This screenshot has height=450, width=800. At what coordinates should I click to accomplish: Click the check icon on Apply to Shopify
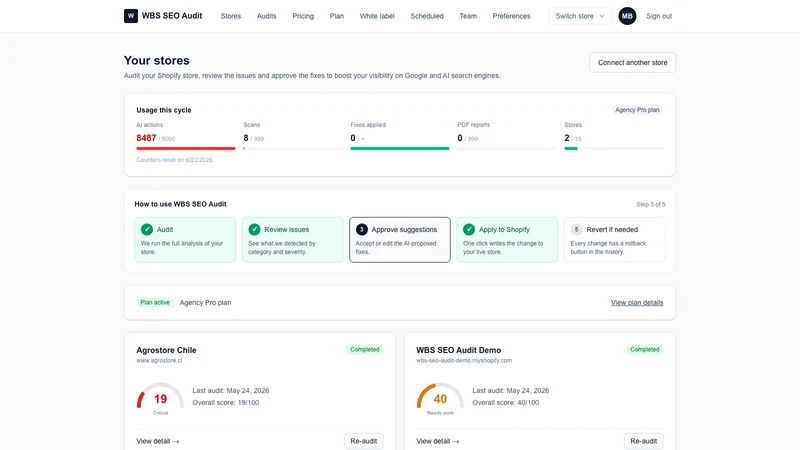pyautogui.click(x=469, y=230)
